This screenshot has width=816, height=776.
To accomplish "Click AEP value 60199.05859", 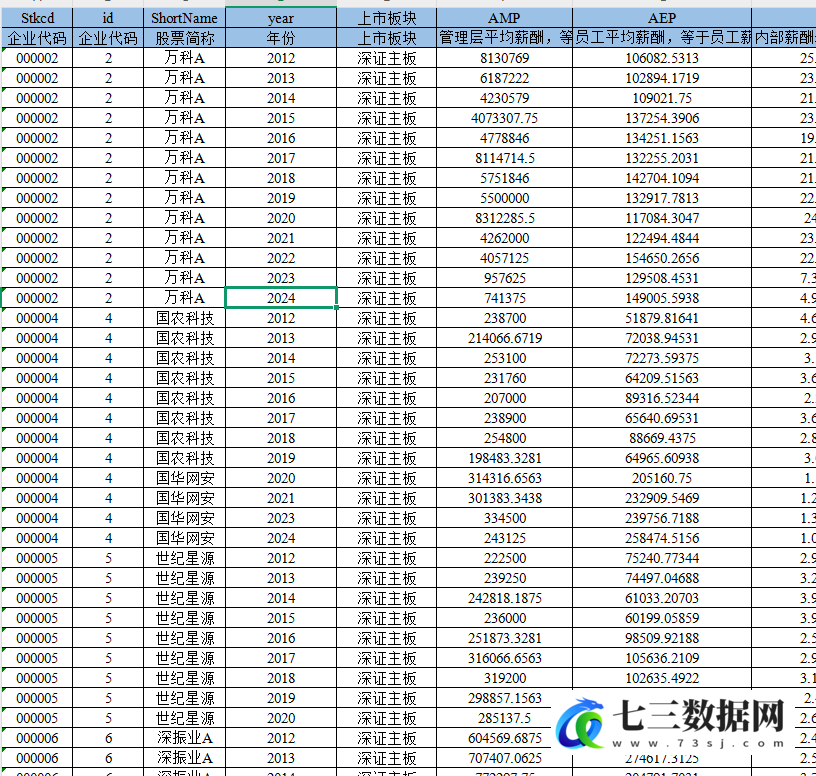I will 662,618.
